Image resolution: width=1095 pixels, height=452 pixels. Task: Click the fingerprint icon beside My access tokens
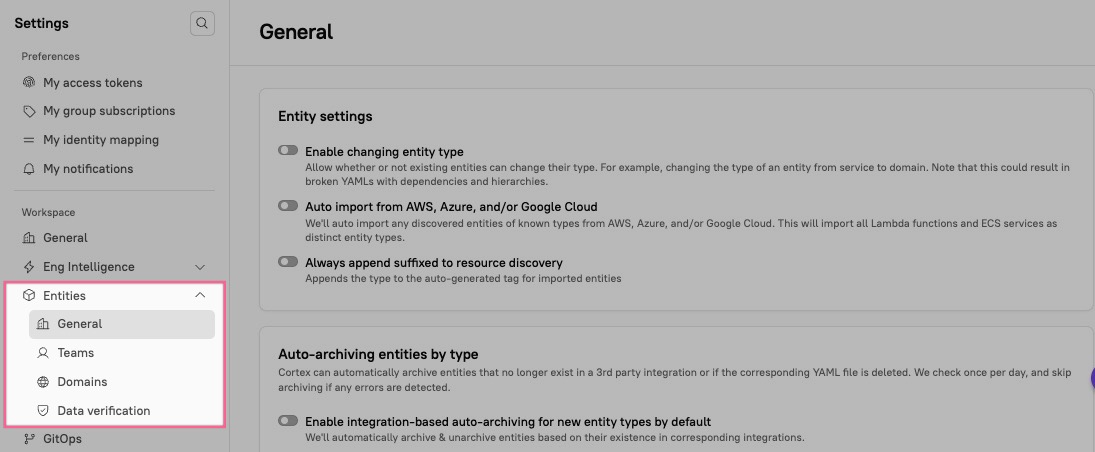29,83
